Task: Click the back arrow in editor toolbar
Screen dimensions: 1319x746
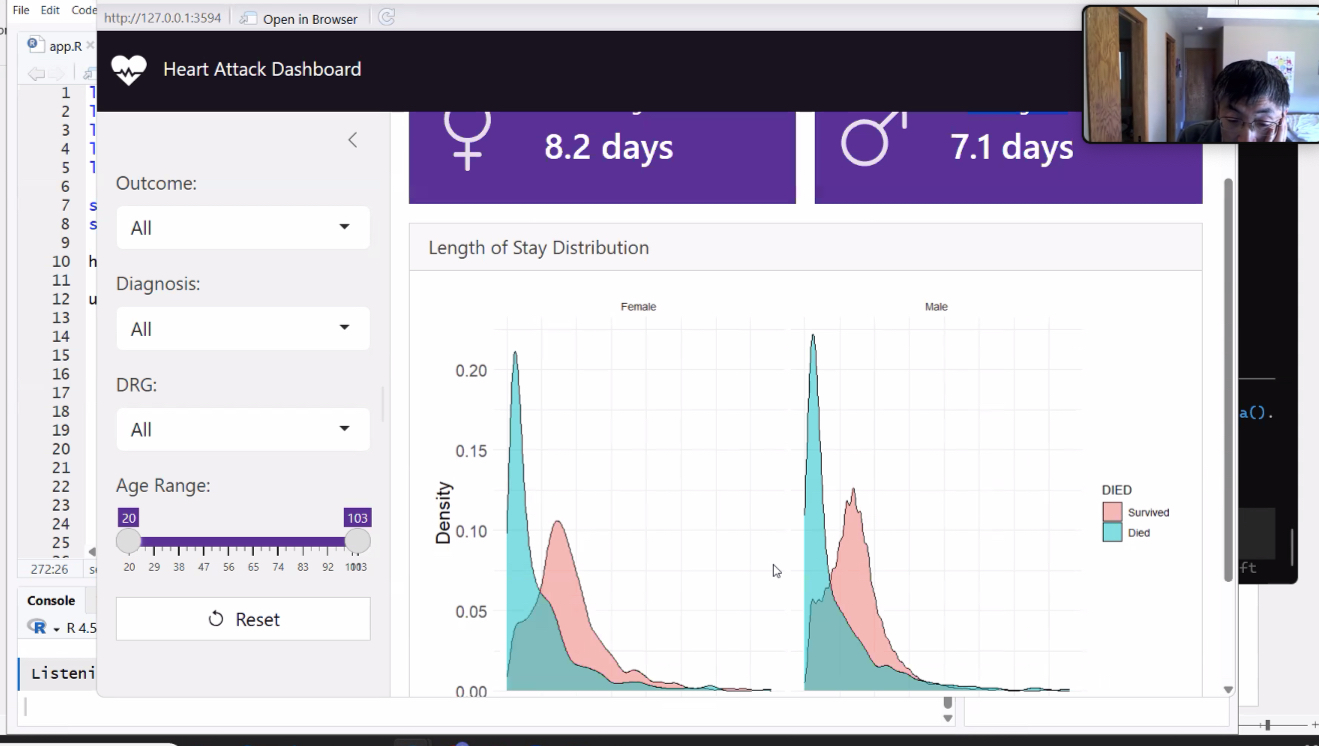Action: point(36,73)
